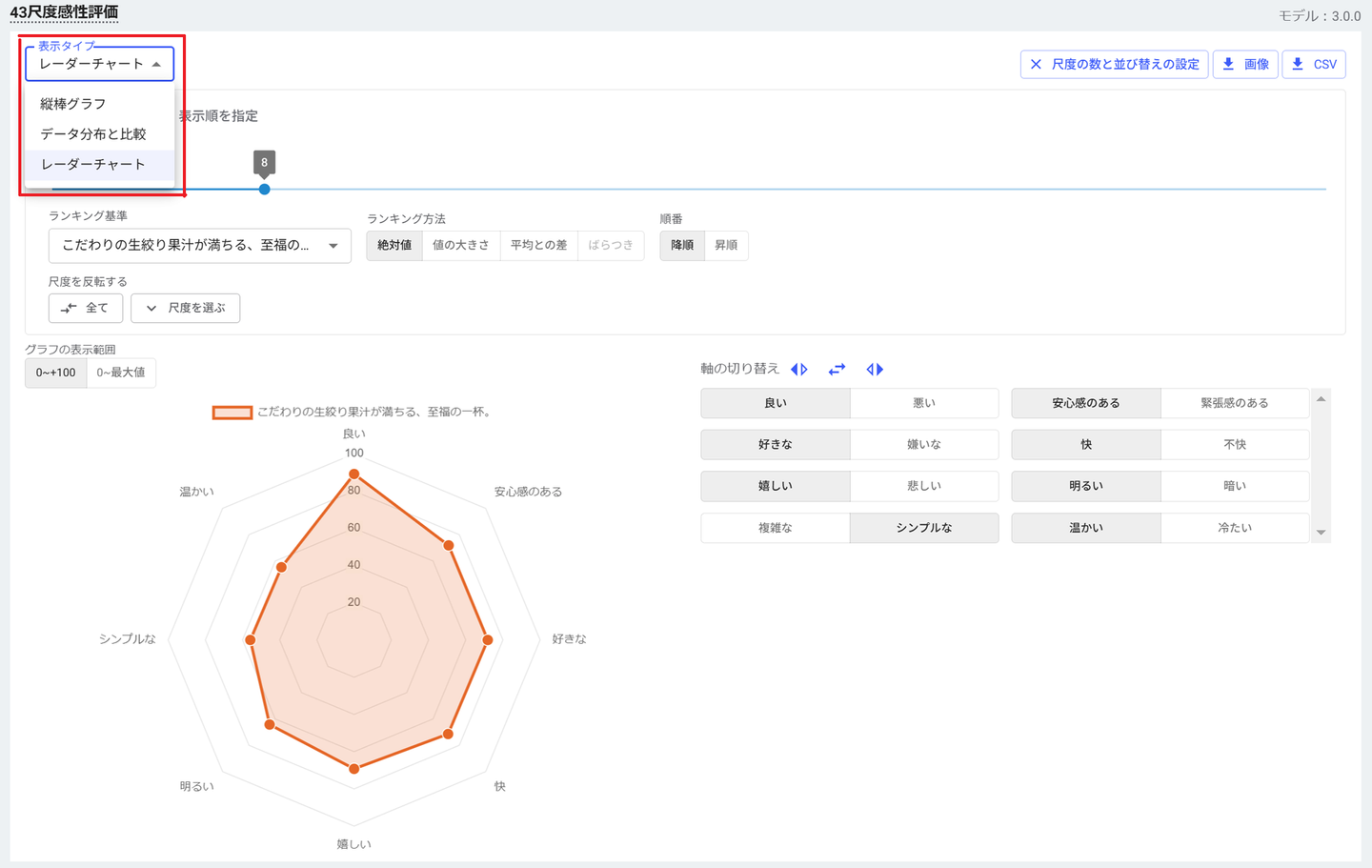
Task: Select 緊張感のある axis label
Action: click(x=1235, y=403)
